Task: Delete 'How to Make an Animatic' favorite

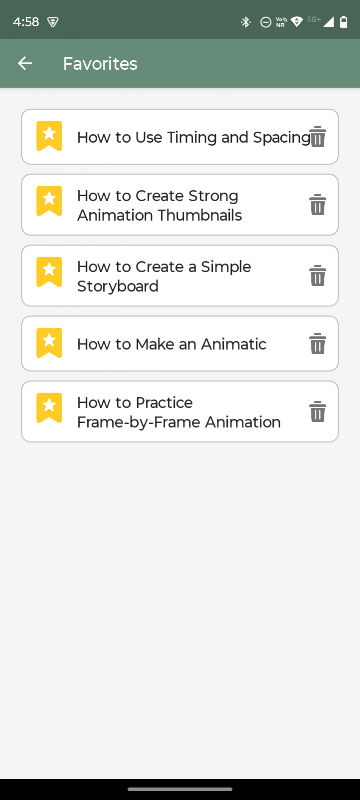Action: coord(318,343)
